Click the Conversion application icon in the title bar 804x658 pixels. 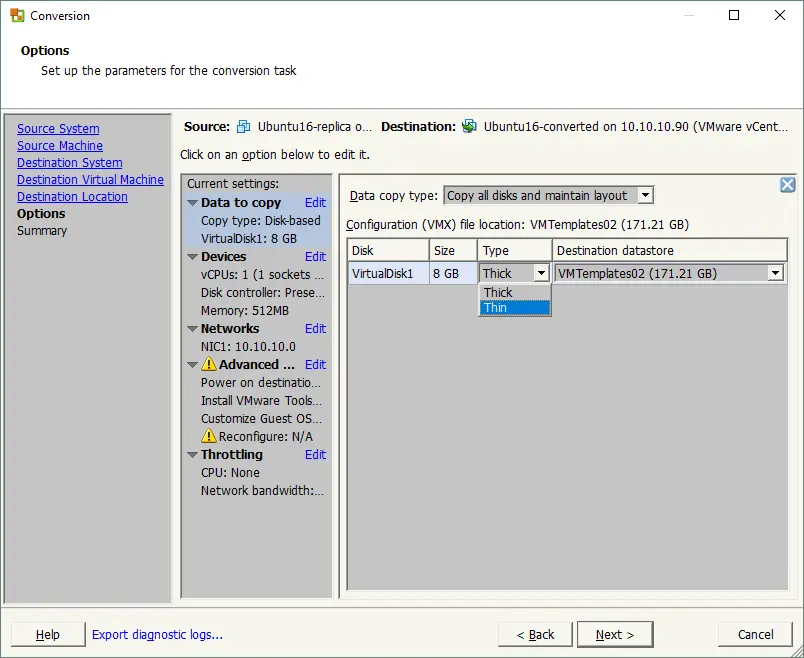coord(14,15)
